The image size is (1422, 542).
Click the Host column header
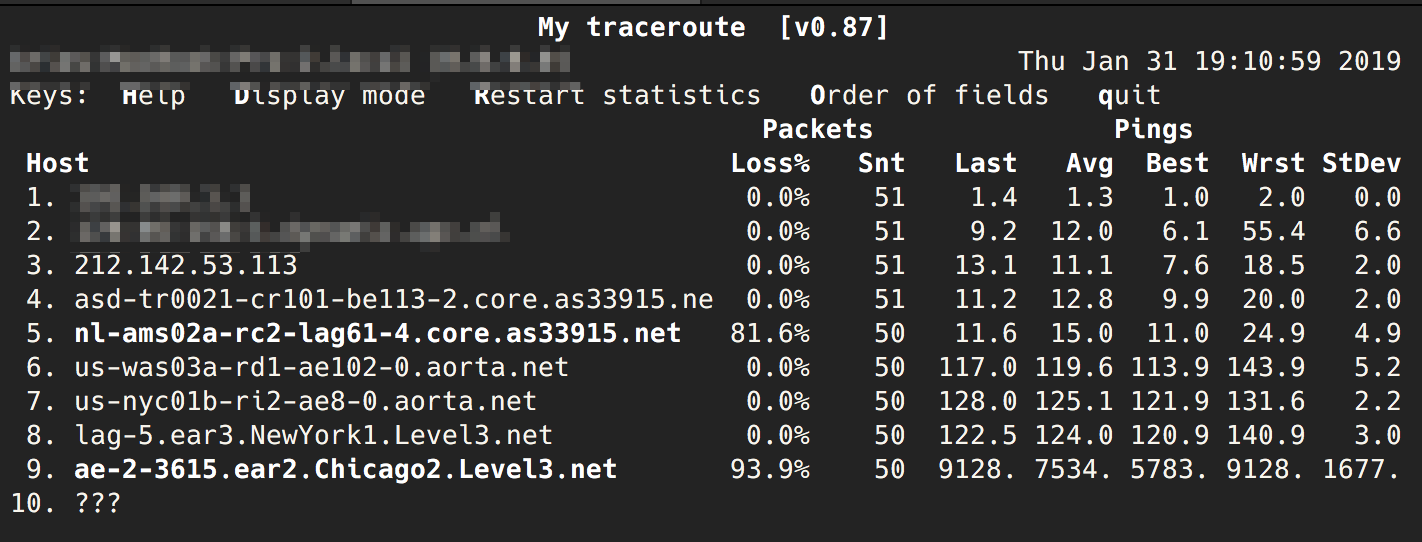point(57,164)
